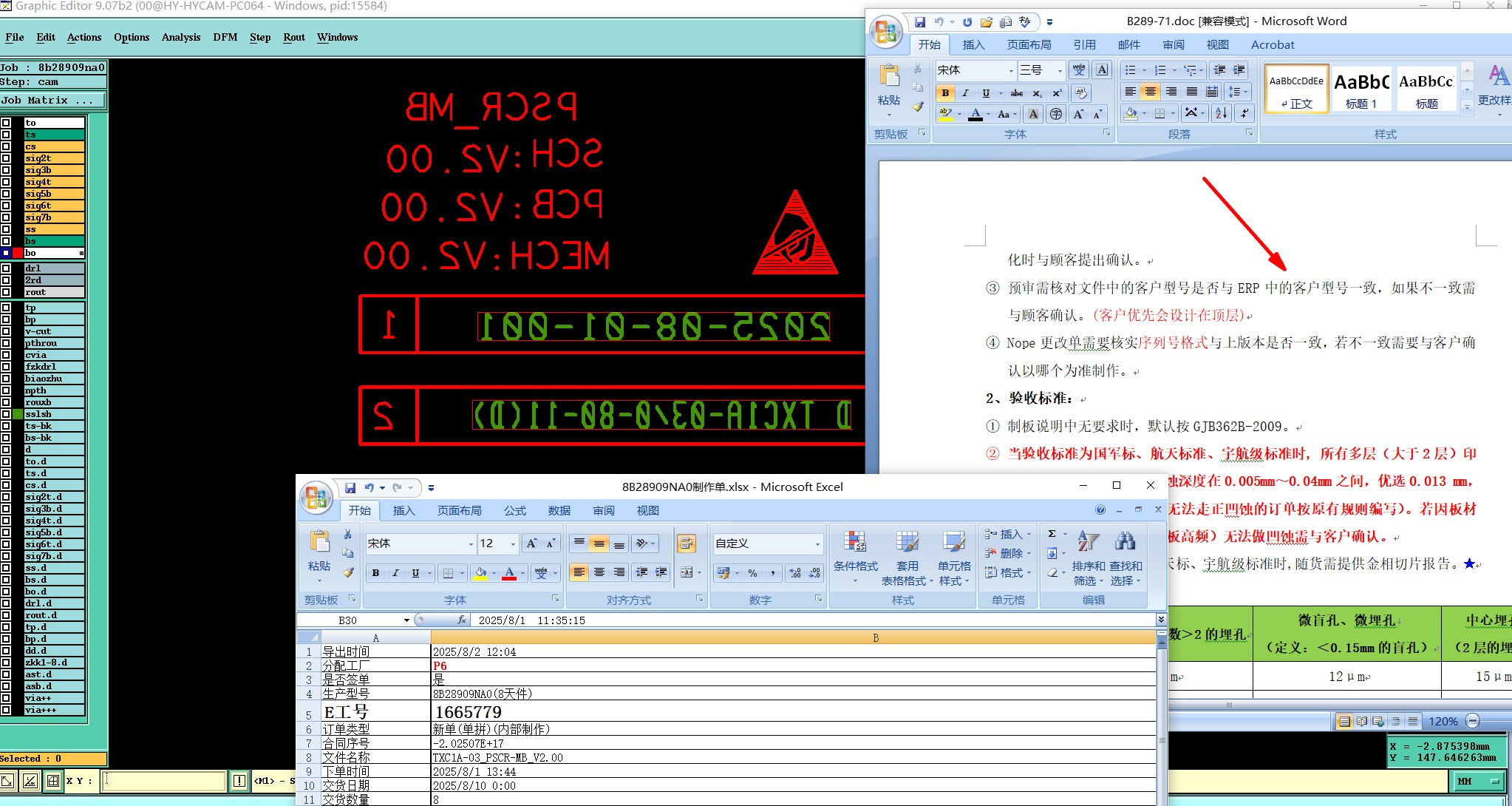Open the Word font size dropdown 三号

point(1060,70)
